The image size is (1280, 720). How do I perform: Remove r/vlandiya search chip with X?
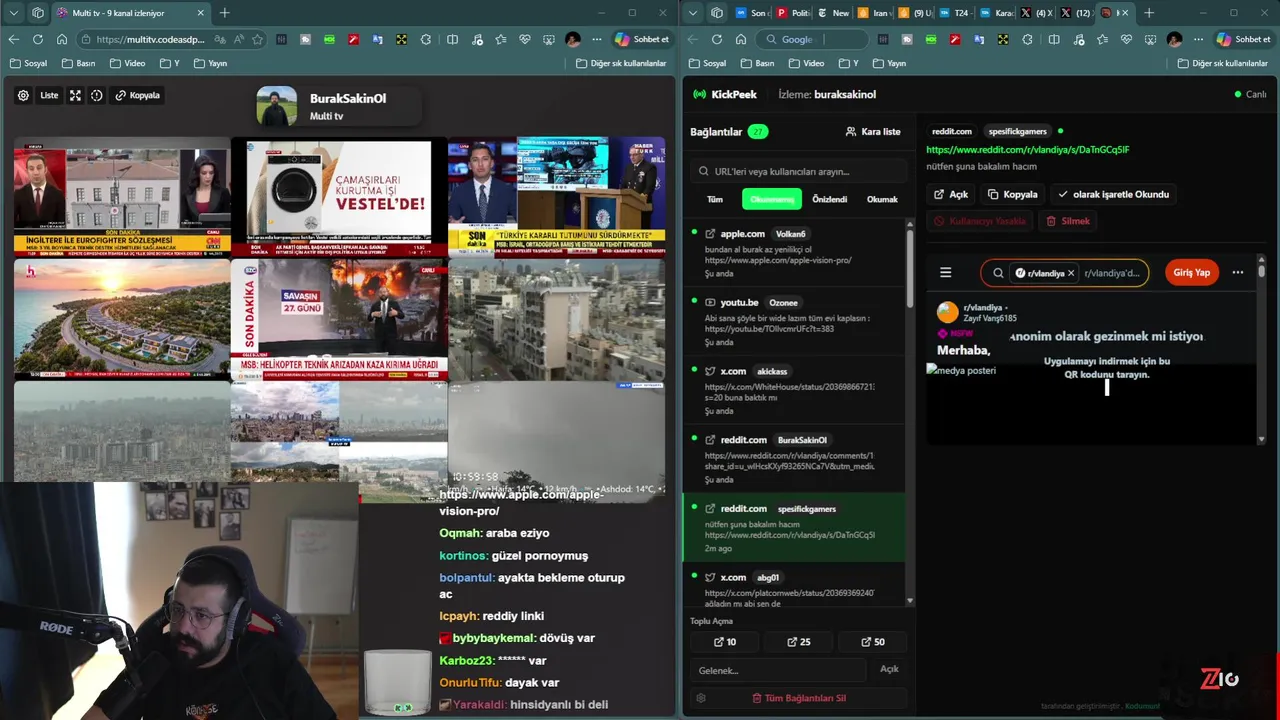(1071, 272)
